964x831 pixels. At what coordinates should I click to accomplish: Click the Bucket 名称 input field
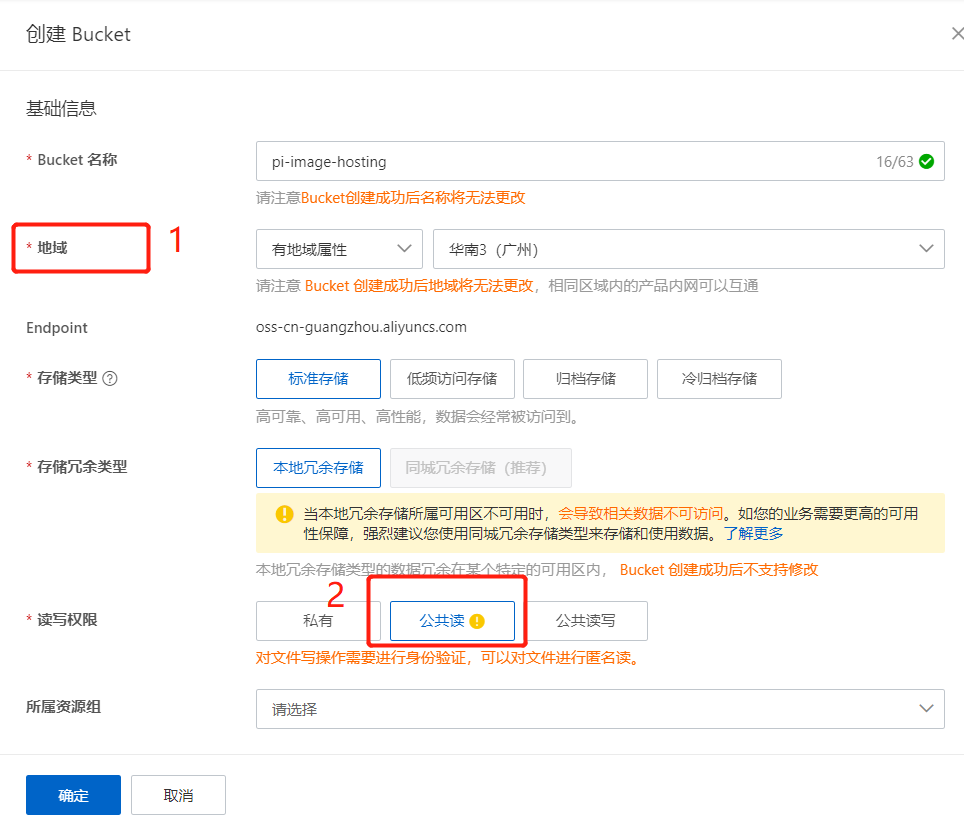coord(560,161)
